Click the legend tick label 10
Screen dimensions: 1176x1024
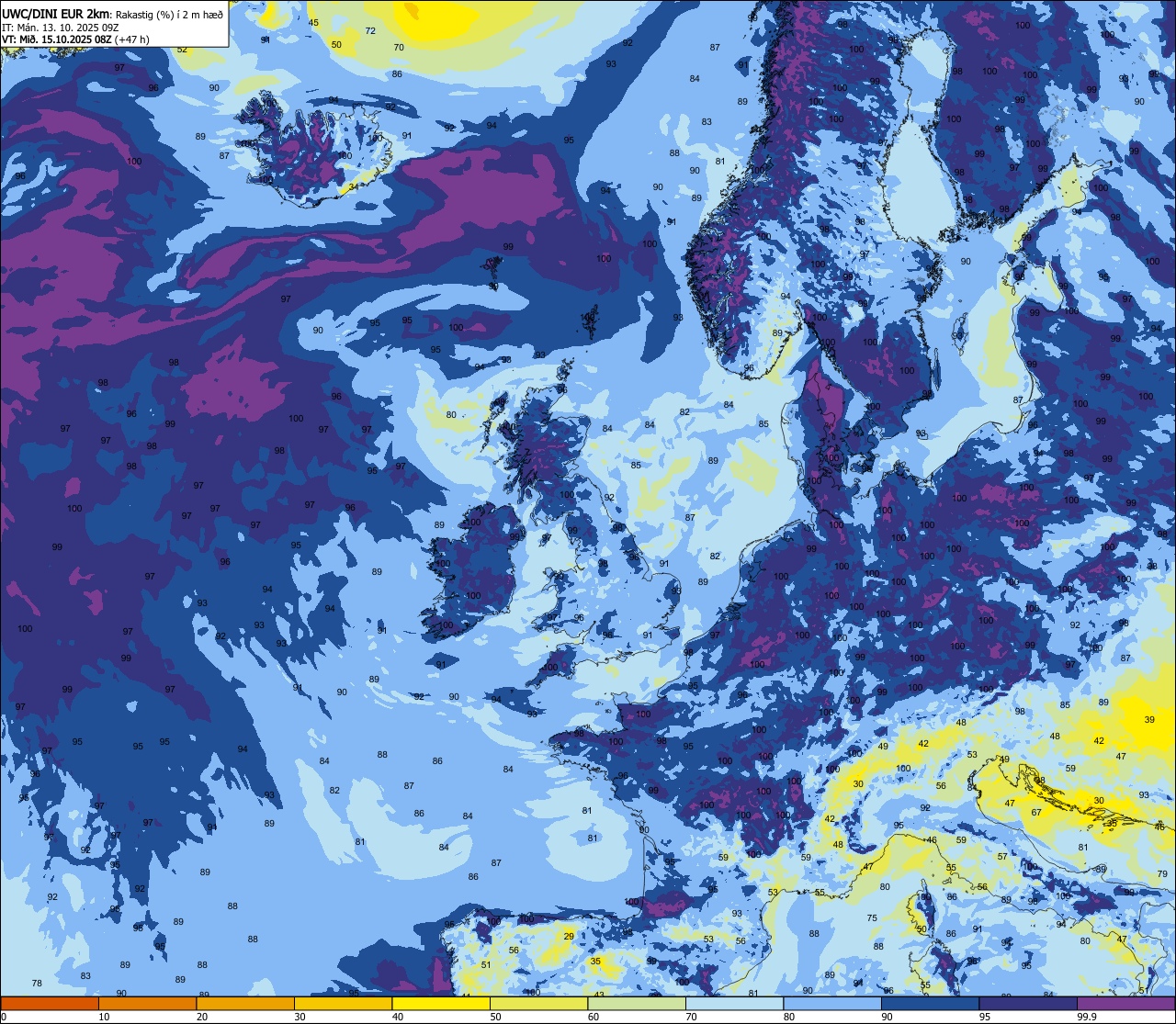pos(104,1017)
